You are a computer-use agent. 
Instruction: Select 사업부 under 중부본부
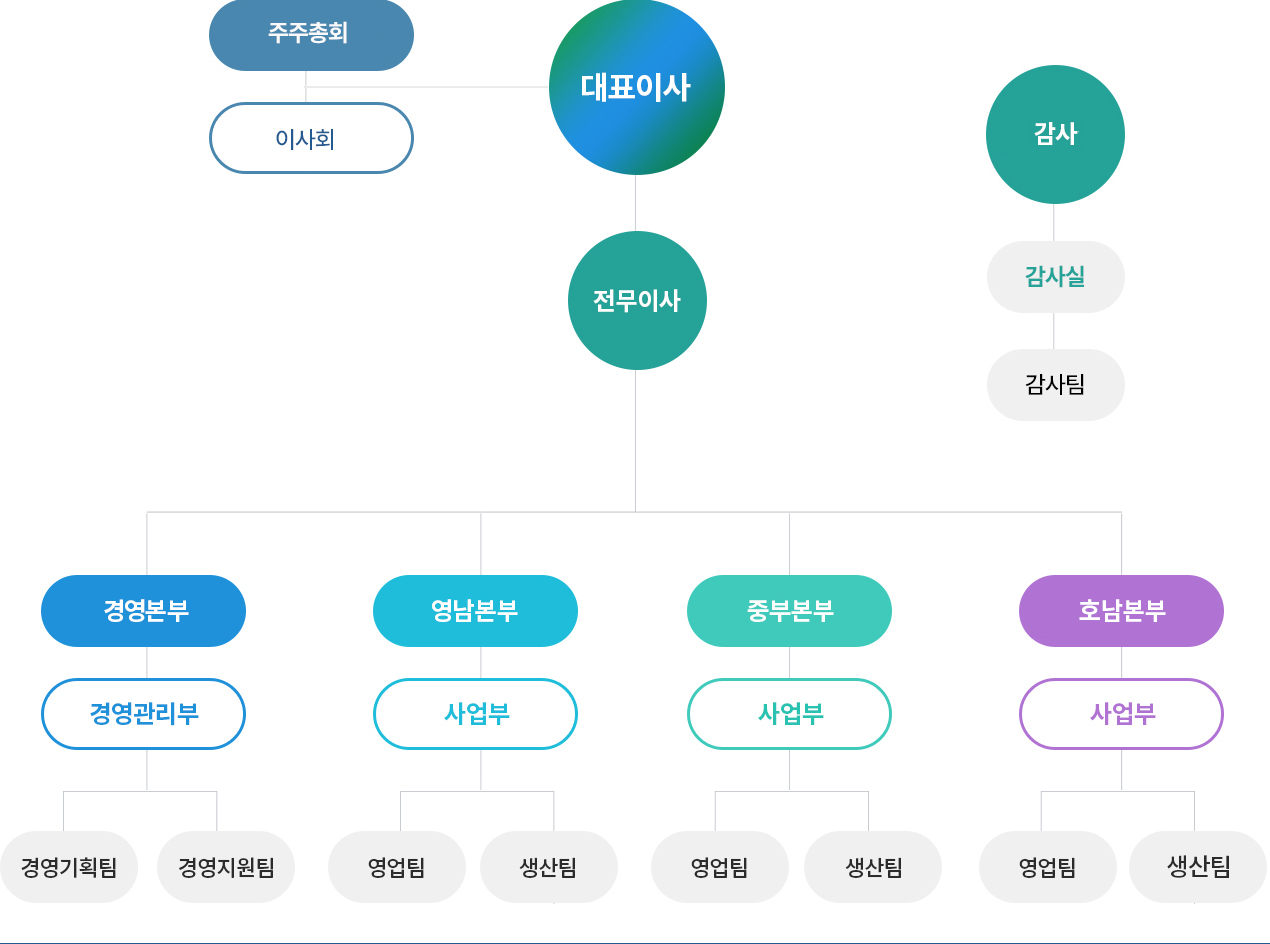789,714
